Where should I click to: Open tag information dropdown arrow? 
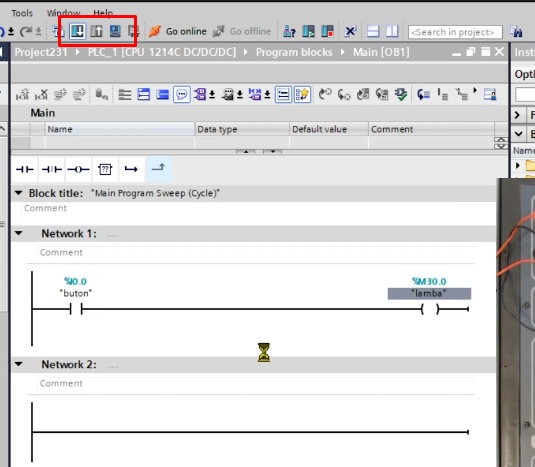coord(240,94)
